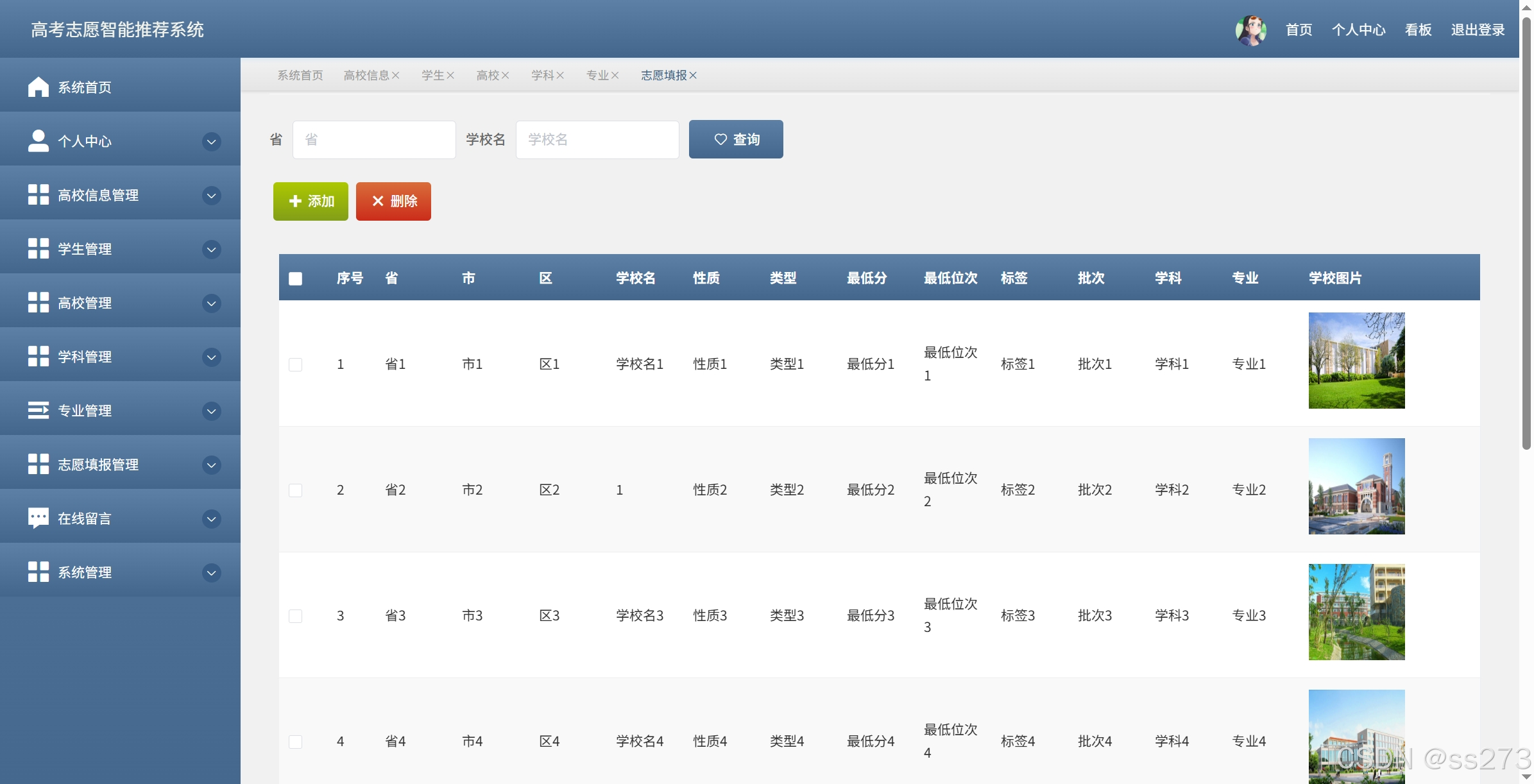1534x784 pixels.
Task: Switch to the 学科 tab
Action: pyautogui.click(x=542, y=76)
